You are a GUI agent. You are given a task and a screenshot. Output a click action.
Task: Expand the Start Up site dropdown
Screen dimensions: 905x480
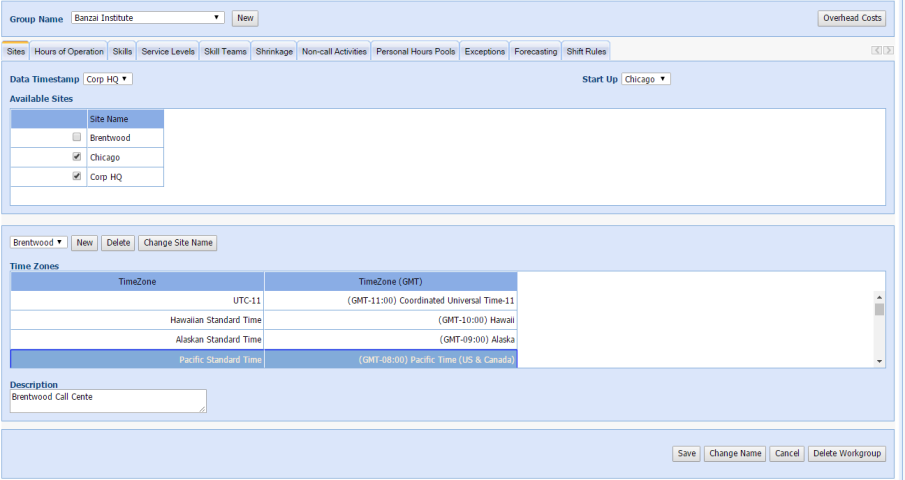point(646,79)
